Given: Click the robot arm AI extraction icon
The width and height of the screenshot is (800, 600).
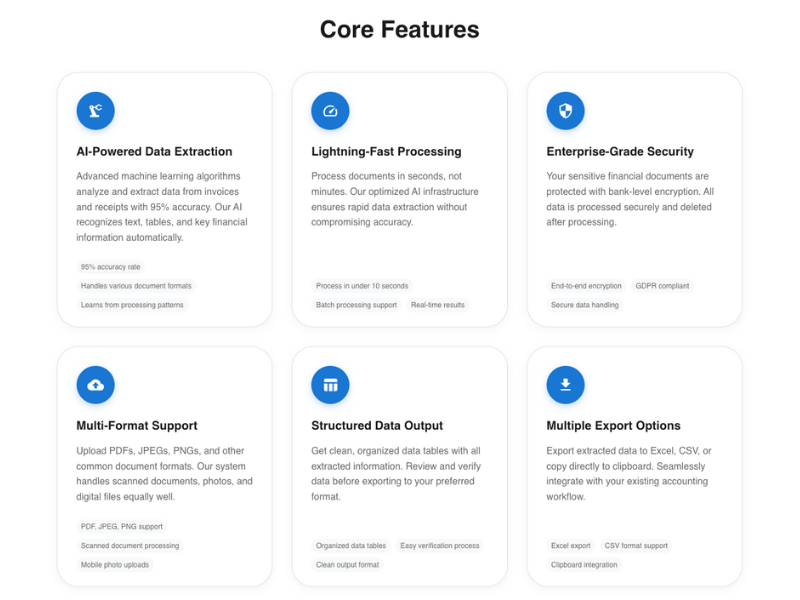Looking at the screenshot, I should pyautogui.click(x=95, y=111).
